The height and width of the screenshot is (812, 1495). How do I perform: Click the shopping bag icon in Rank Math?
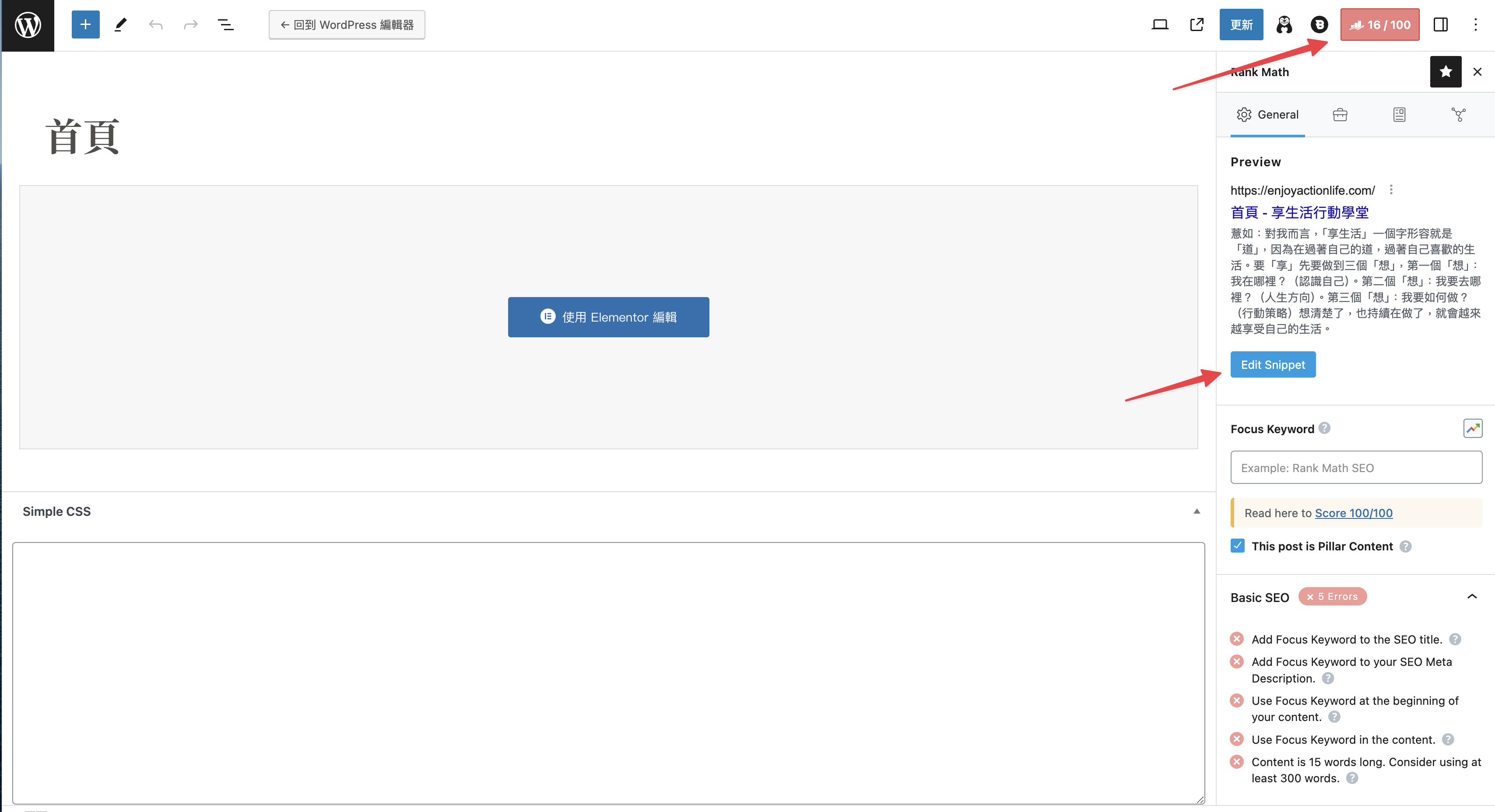pyautogui.click(x=1340, y=114)
